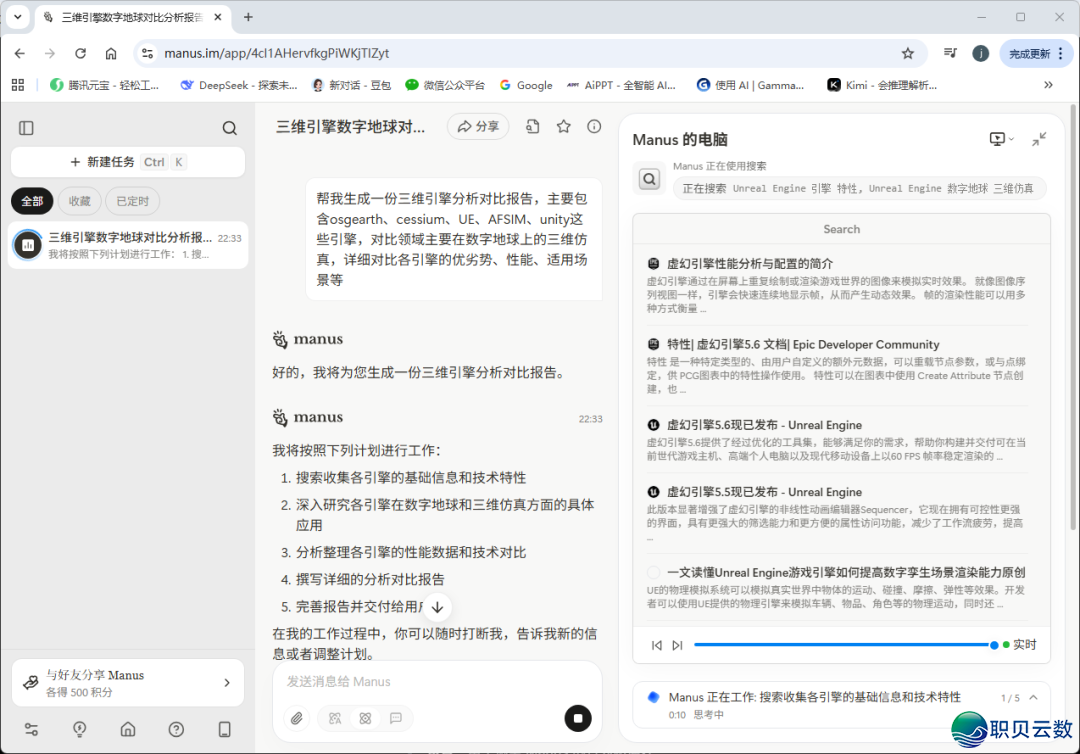Open browser home page

coord(111,54)
